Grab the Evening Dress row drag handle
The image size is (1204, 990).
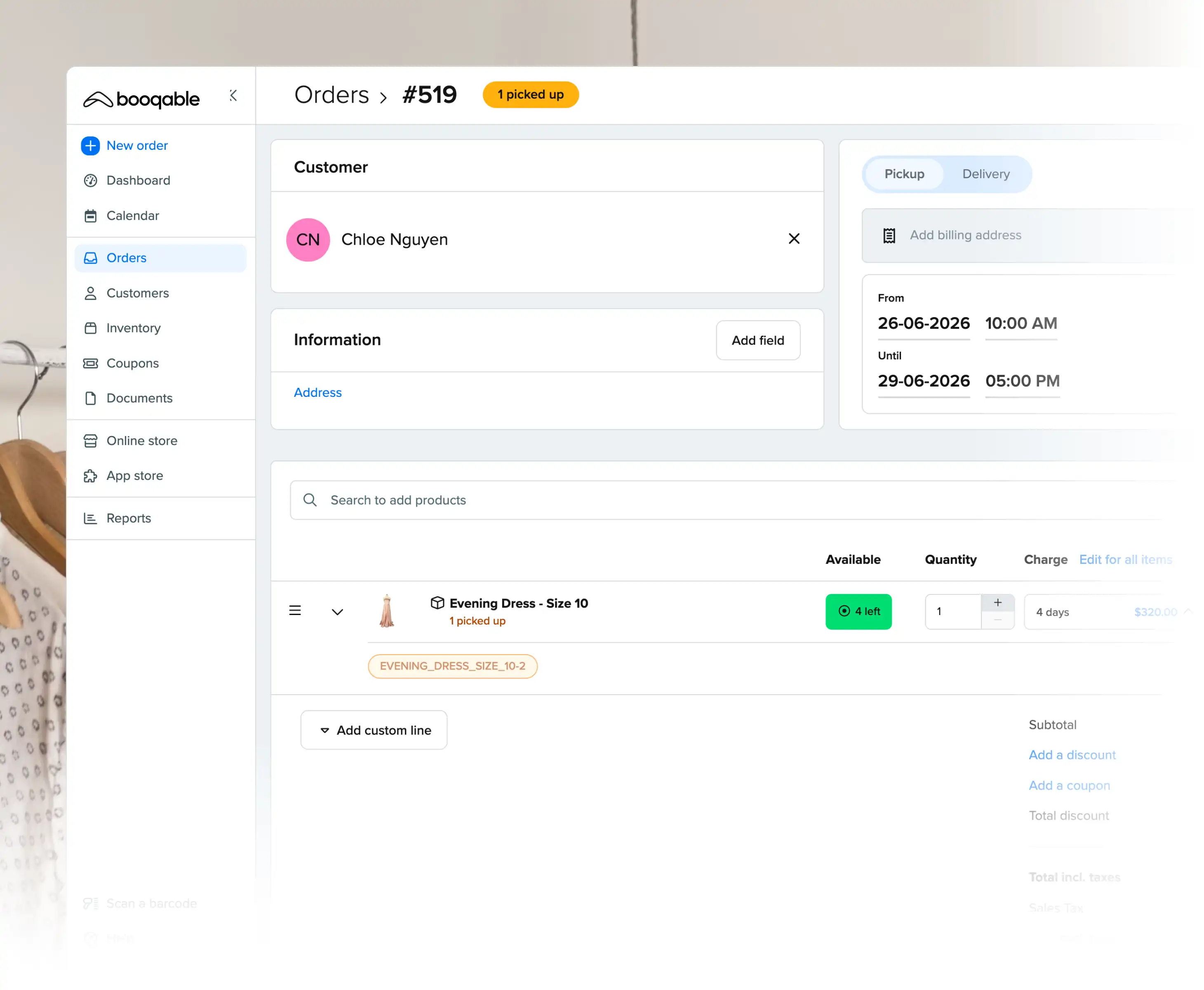[x=295, y=611]
